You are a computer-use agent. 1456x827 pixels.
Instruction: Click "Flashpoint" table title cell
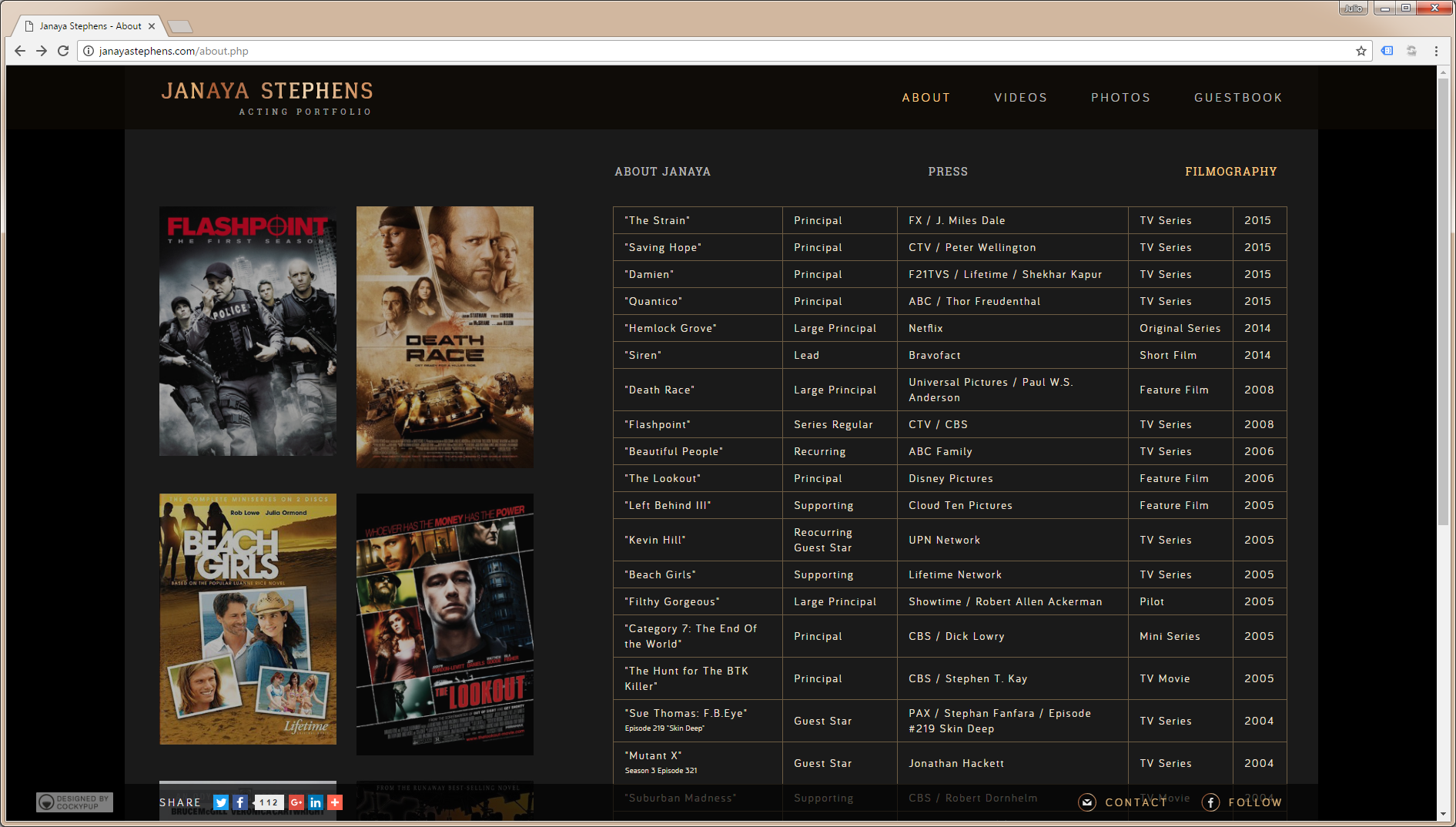[698, 424]
